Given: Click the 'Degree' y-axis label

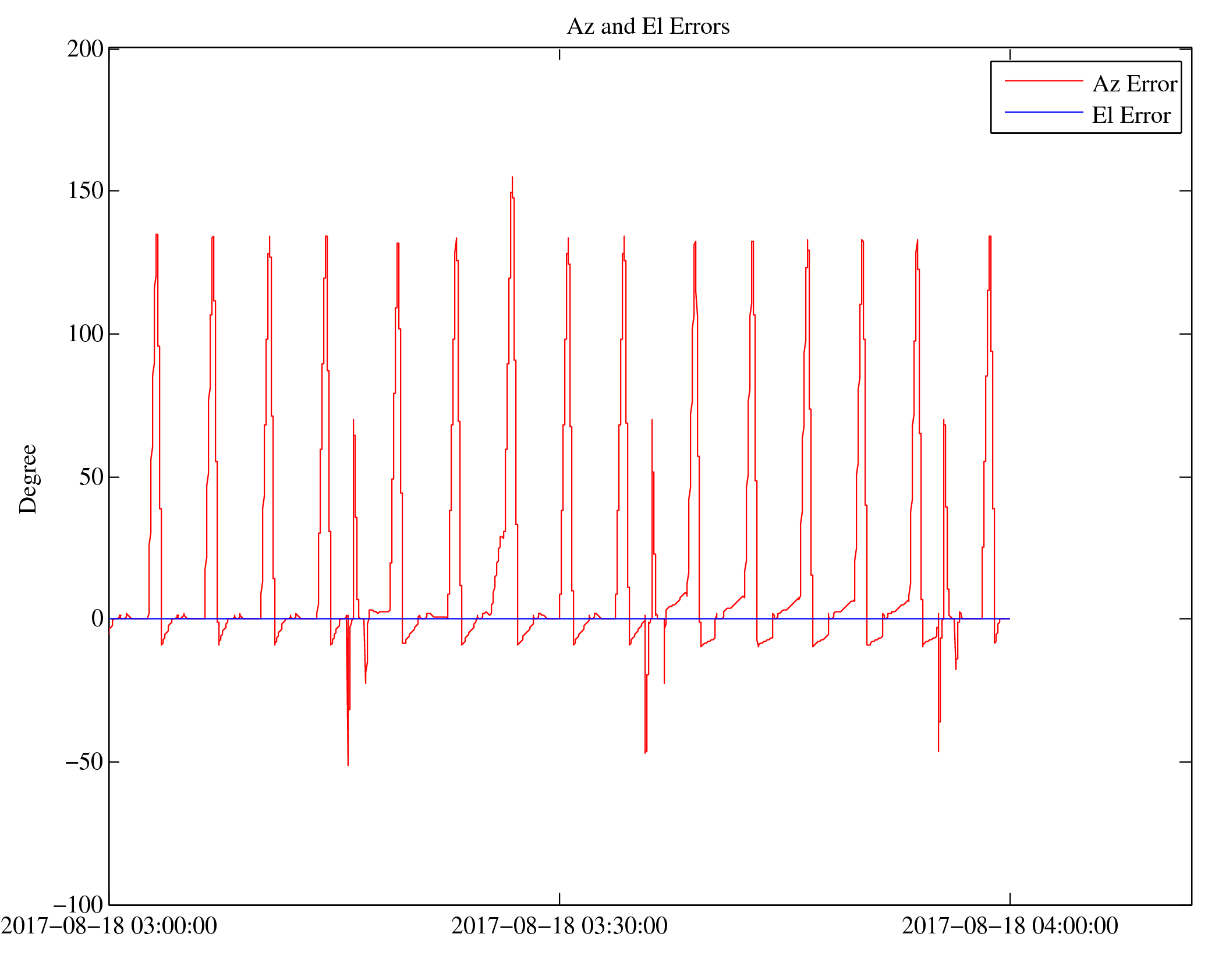Looking at the screenshot, I should (x=27, y=479).
